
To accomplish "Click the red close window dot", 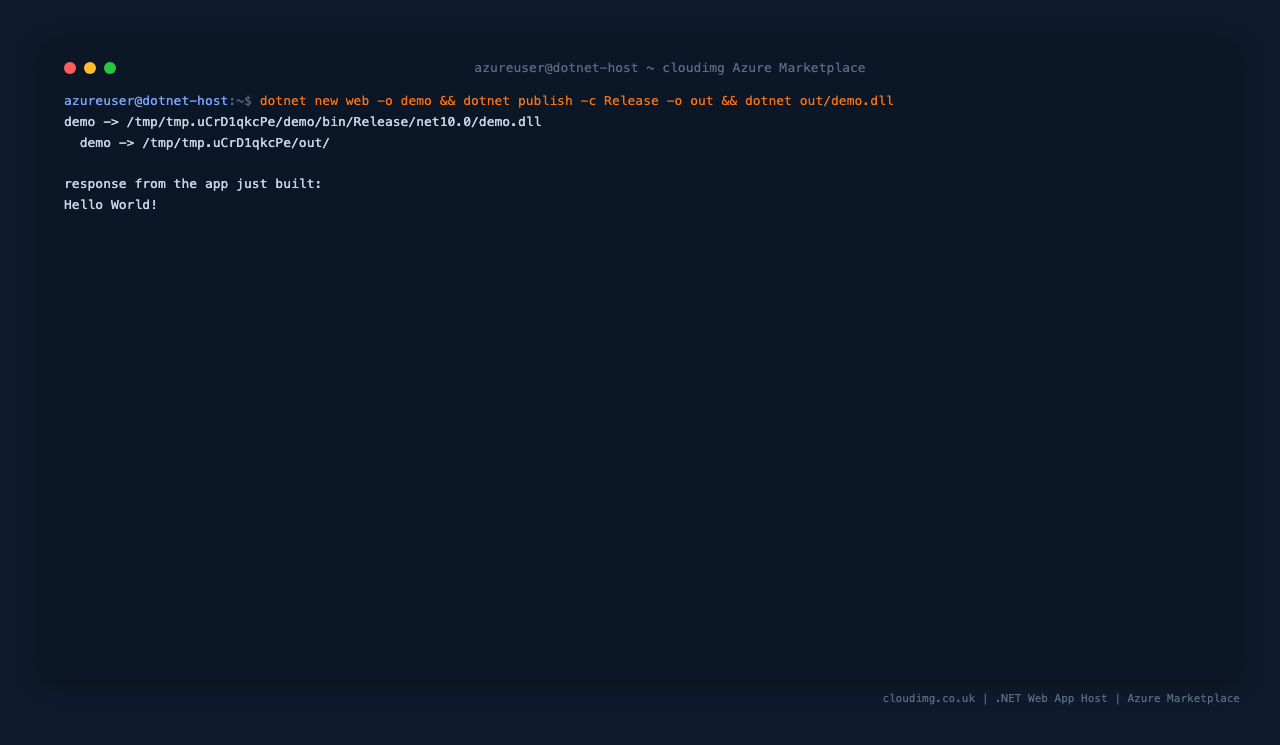I will [70, 68].
